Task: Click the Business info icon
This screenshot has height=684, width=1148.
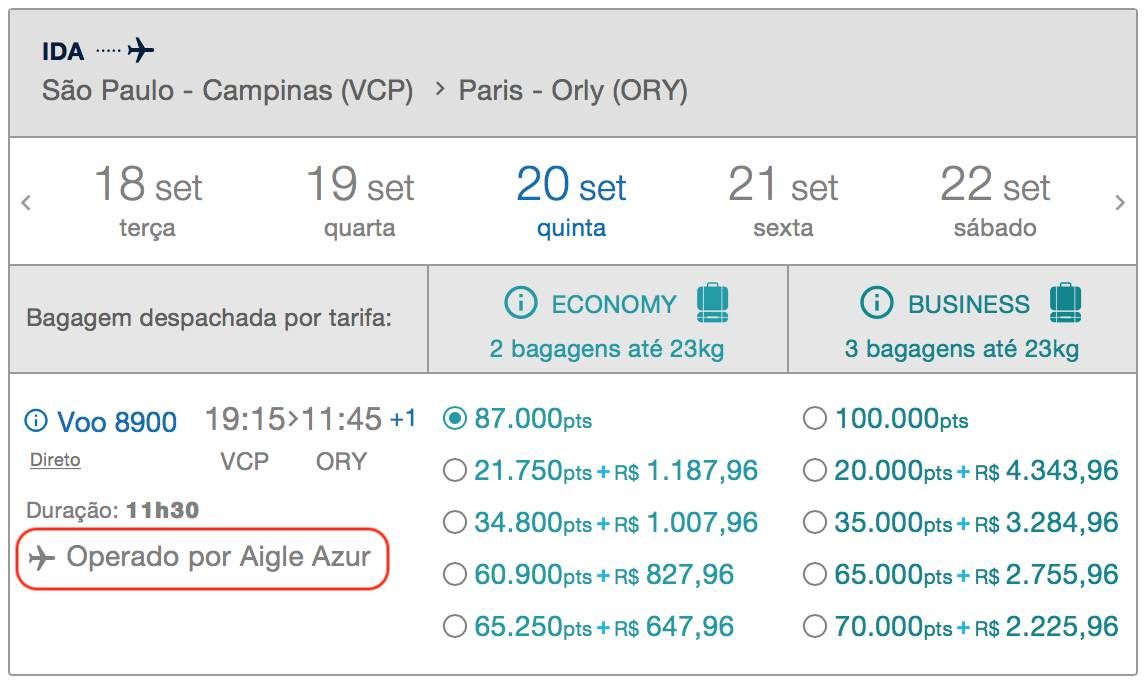Action: (876, 302)
